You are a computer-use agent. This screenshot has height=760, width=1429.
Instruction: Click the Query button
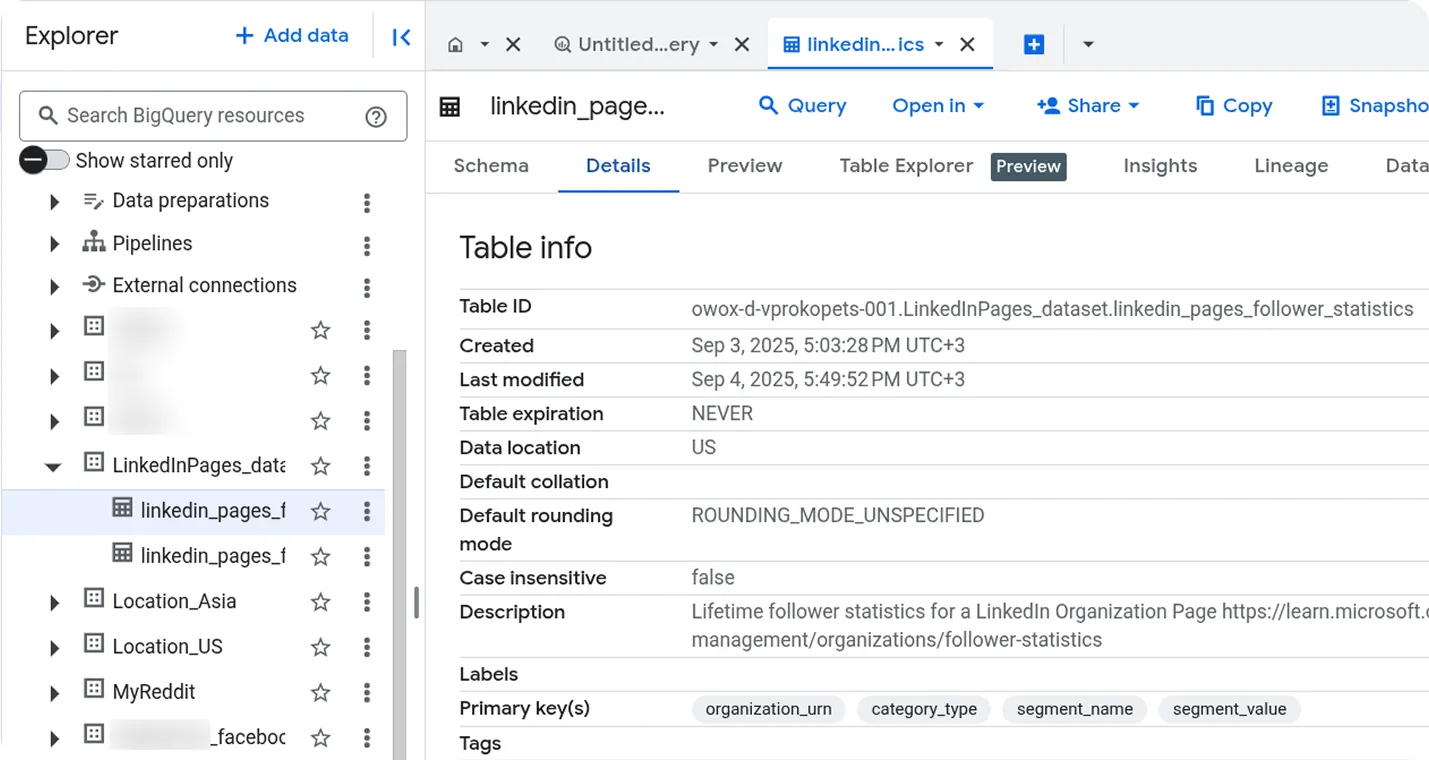[803, 105]
